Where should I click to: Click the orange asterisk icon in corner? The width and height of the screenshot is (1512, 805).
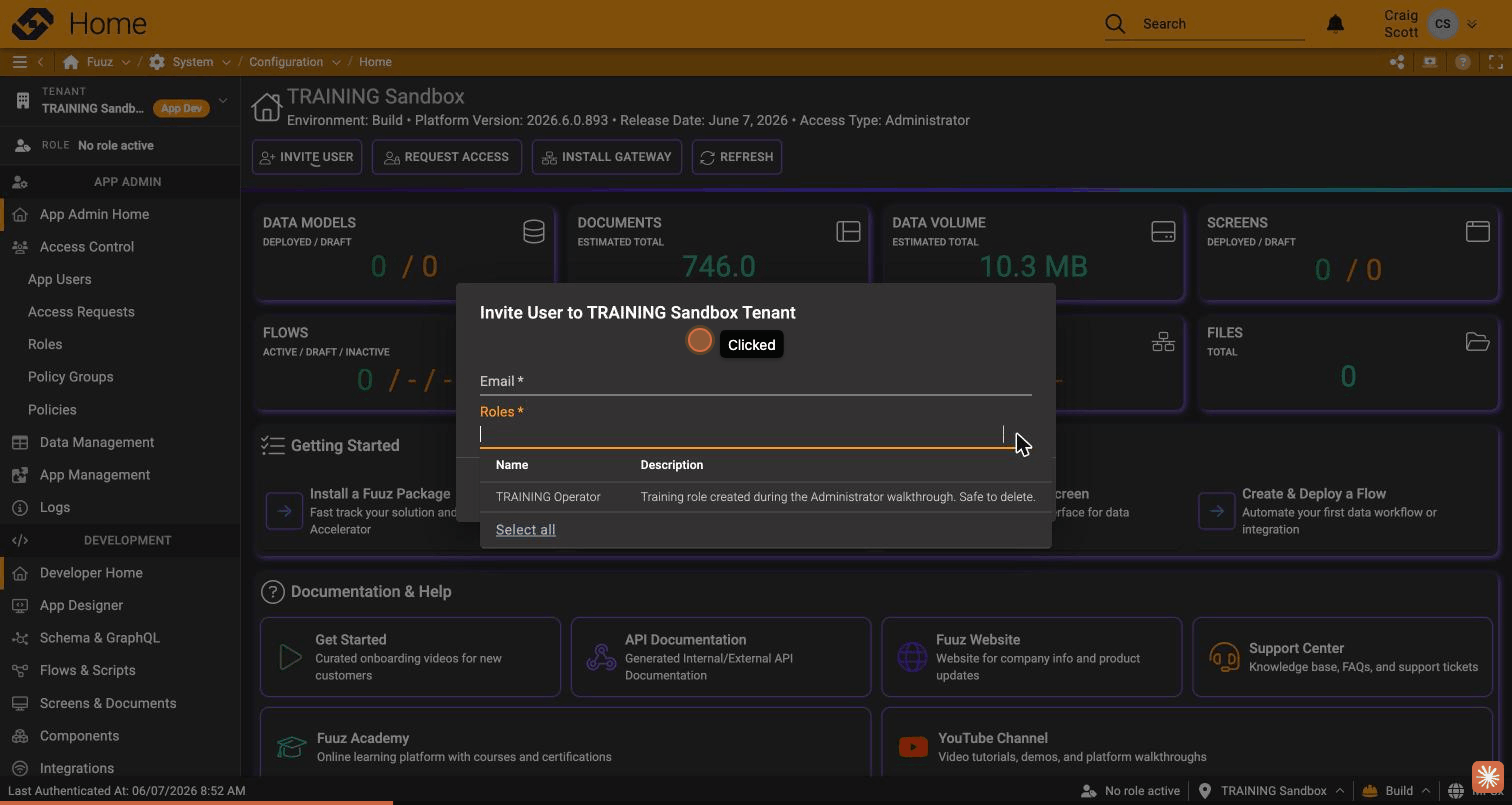[1487, 776]
